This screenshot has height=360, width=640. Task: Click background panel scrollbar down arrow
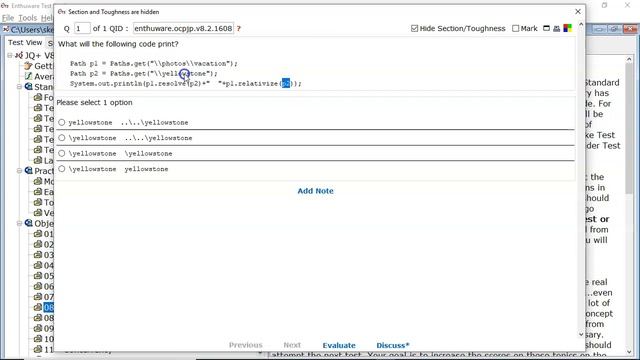629,352
